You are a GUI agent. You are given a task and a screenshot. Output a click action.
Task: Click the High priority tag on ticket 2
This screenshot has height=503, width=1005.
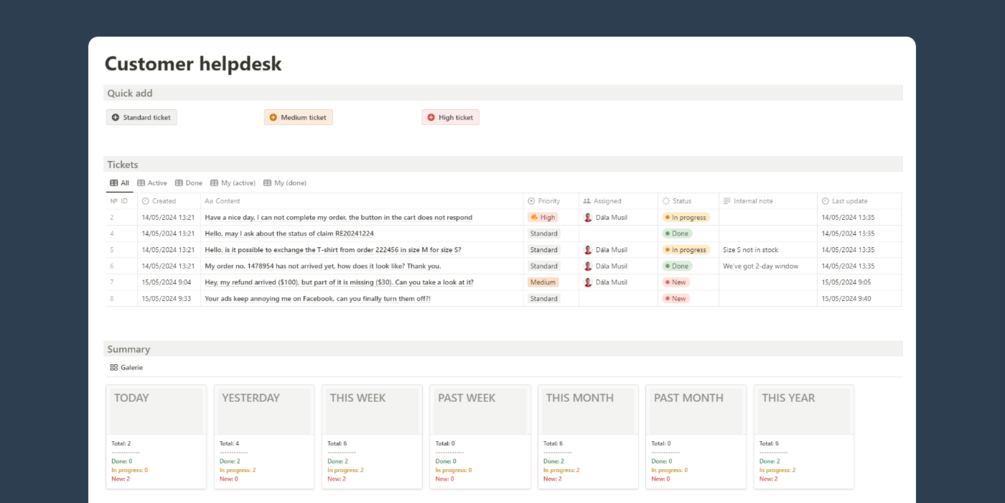[x=543, y=217]
